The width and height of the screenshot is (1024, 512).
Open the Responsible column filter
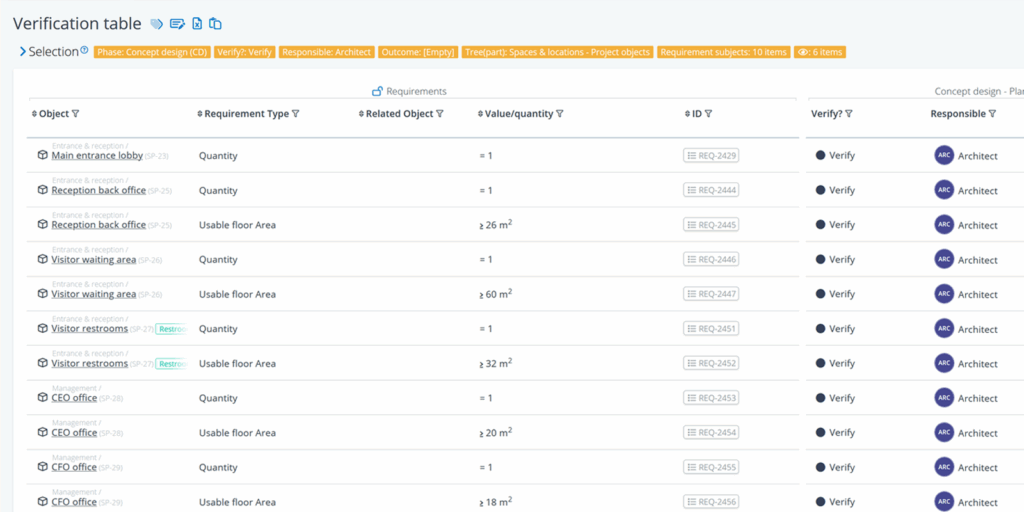(992, 114)
